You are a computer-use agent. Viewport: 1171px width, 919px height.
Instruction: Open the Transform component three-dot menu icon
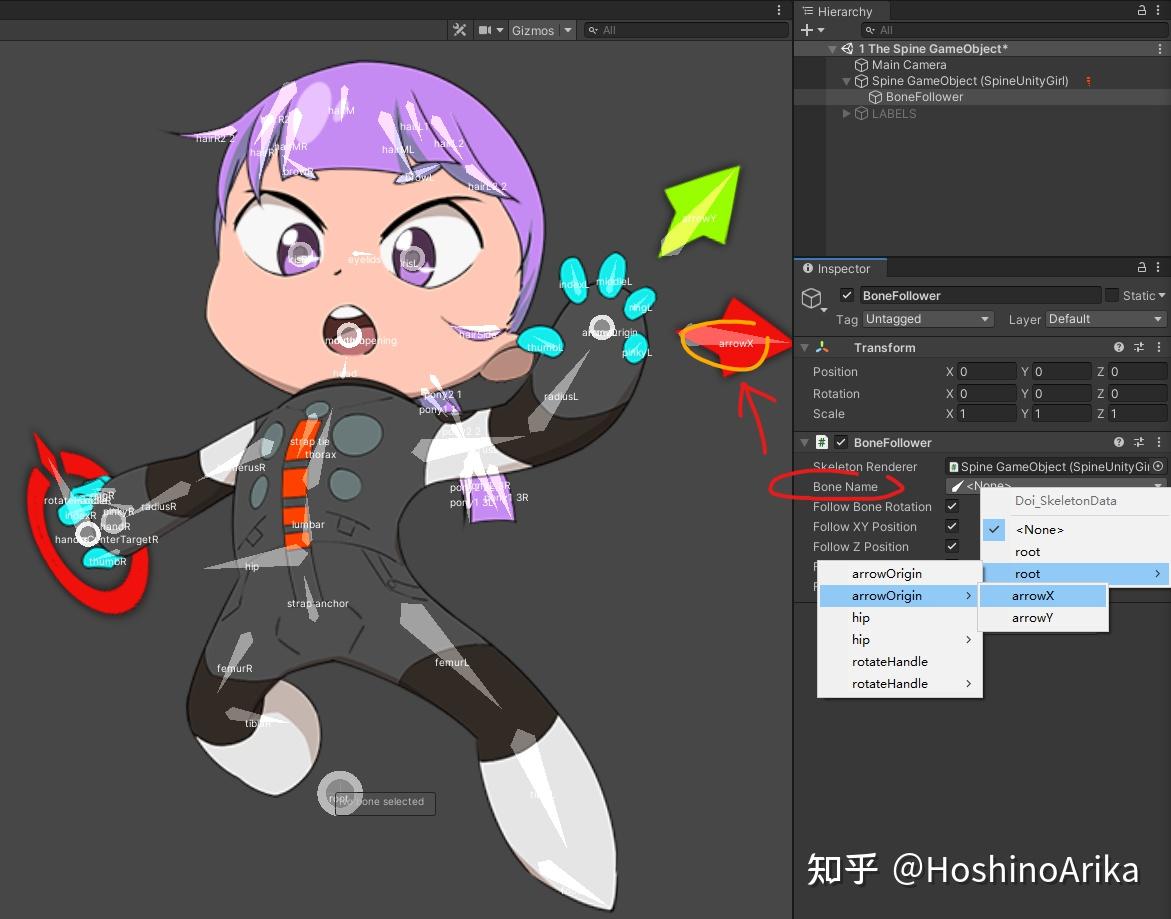[1158, 347]
